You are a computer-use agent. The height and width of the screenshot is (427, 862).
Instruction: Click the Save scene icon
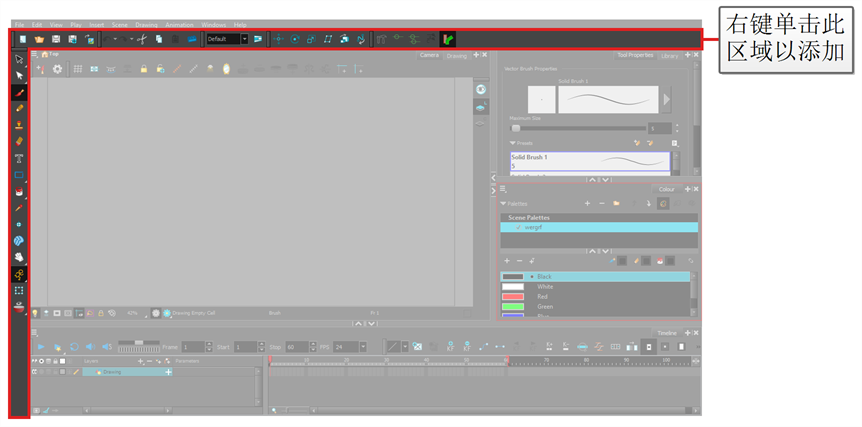pos(57,39)
